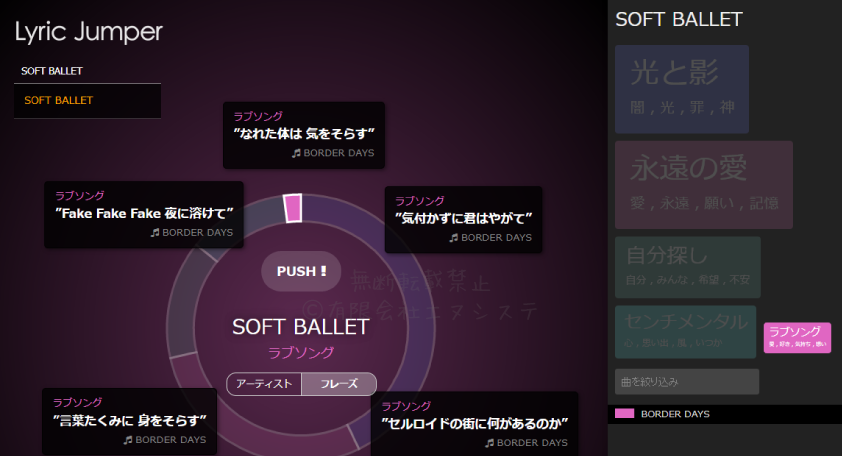
Task: Click the pink highlighted segment on the ring
Action: 293,208
